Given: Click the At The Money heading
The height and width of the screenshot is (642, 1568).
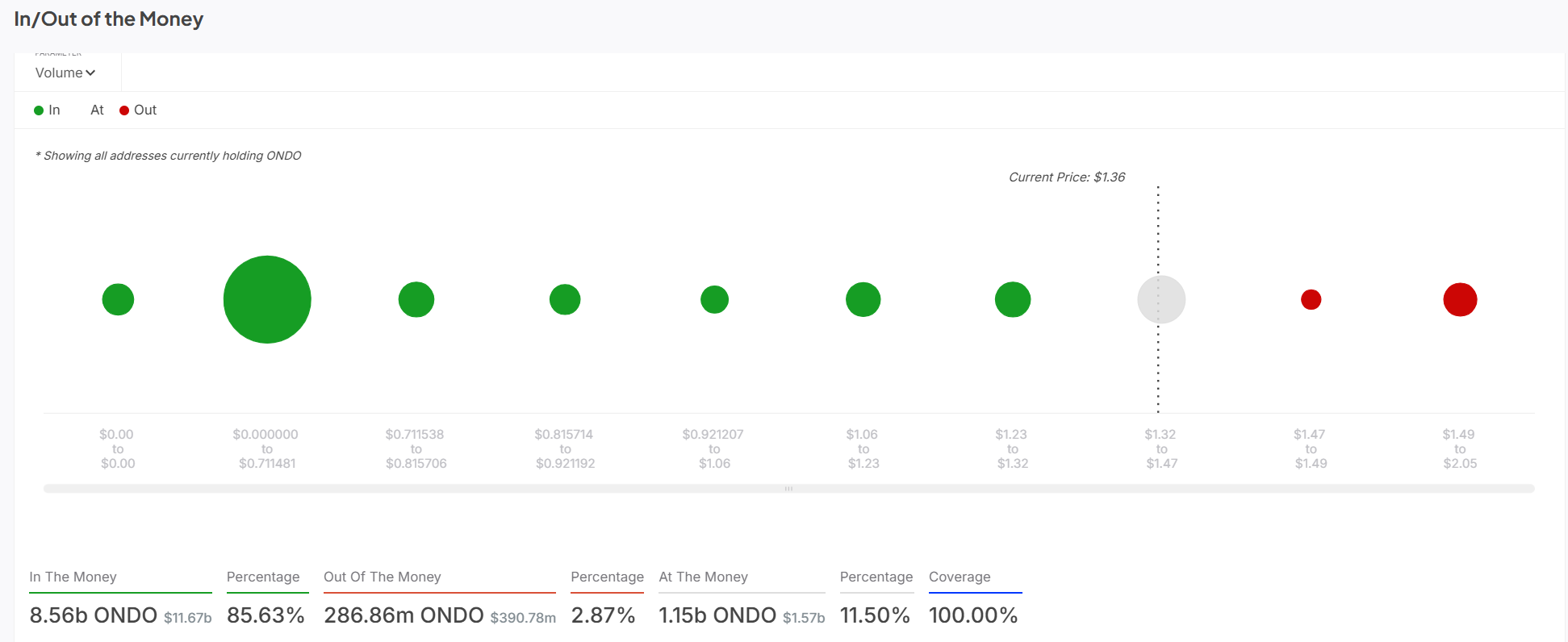Looking at the screenshot, I should point(703,577).
